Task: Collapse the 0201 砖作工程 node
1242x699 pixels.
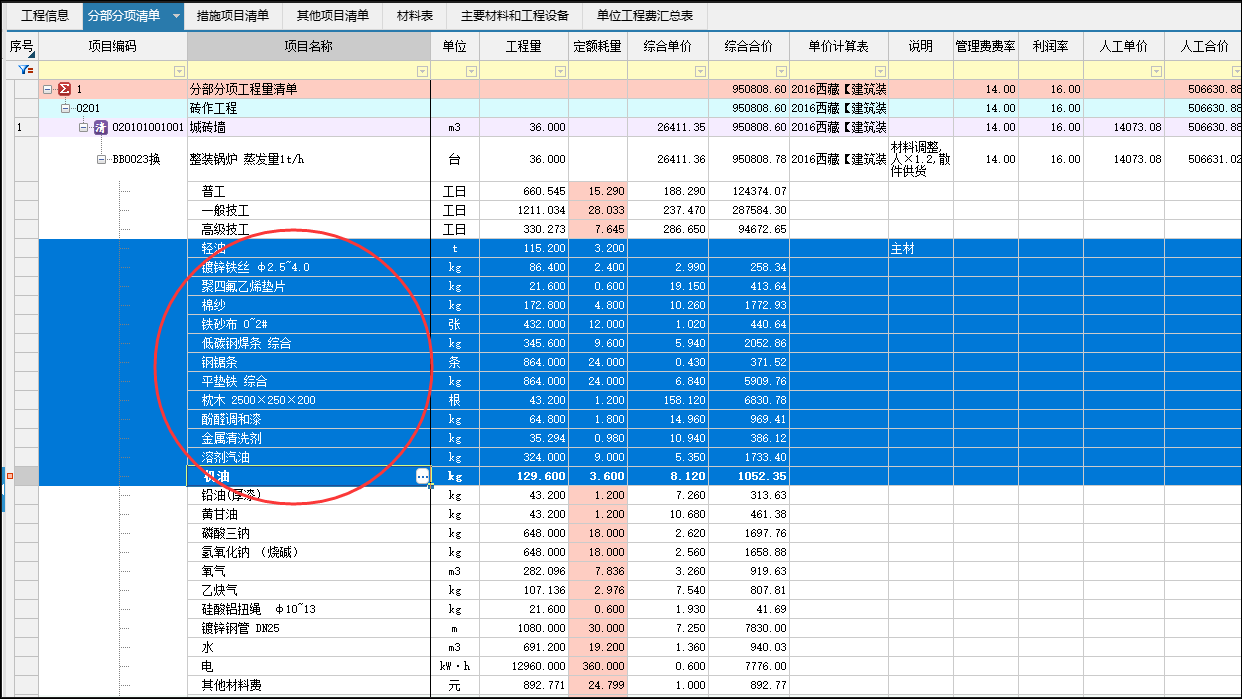Action: click(x=66, y=108)
